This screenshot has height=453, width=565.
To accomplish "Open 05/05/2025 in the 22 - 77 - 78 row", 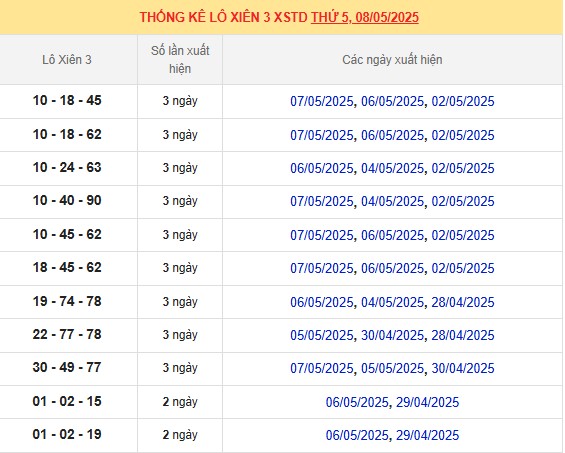I will (322, 336).
